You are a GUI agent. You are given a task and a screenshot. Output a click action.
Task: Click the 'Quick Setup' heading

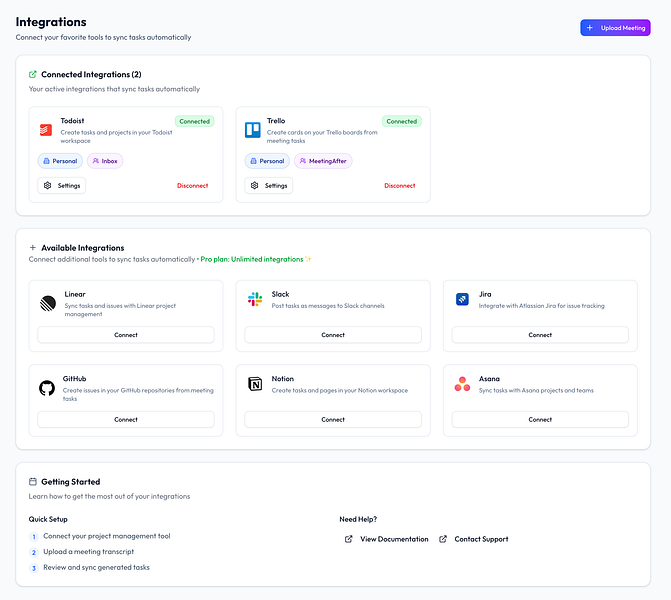(48, 519)
